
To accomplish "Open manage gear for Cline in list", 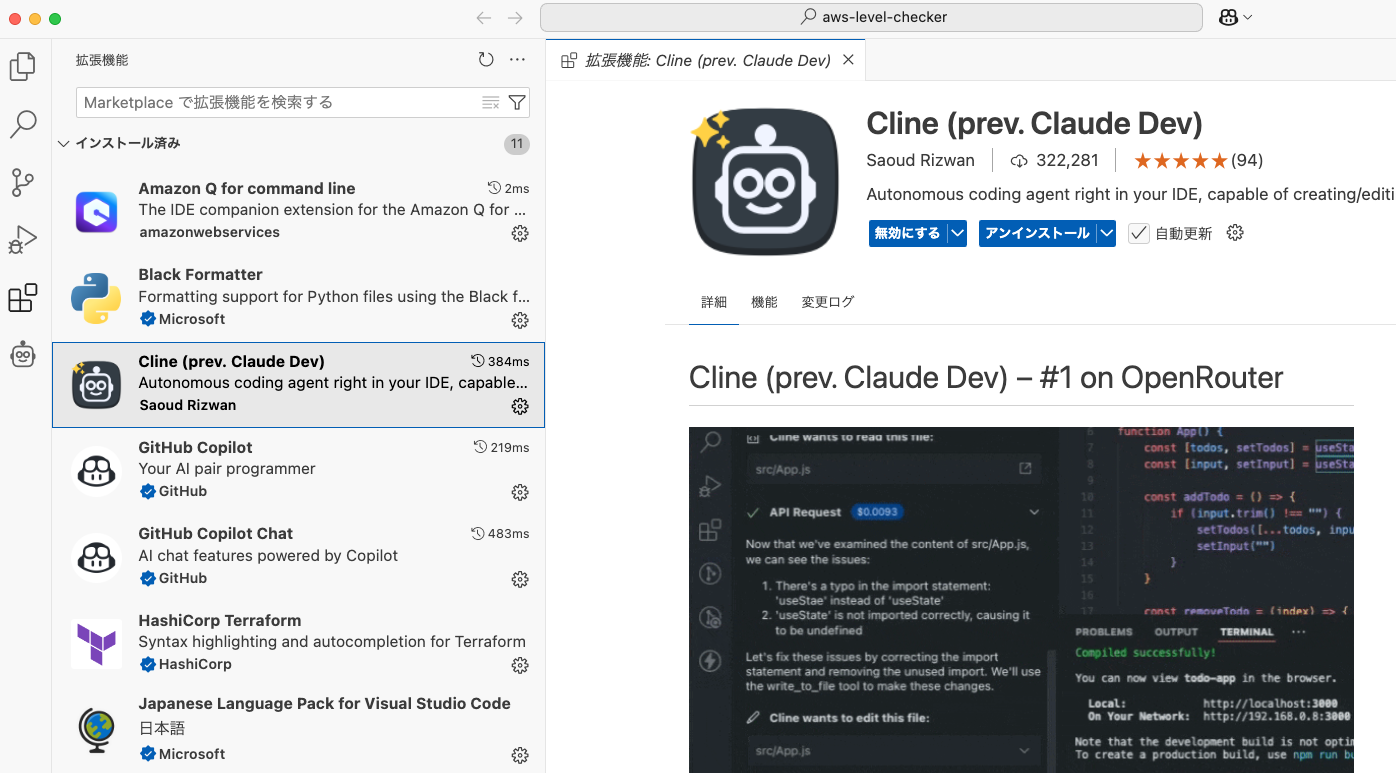I will coord(520,406).
